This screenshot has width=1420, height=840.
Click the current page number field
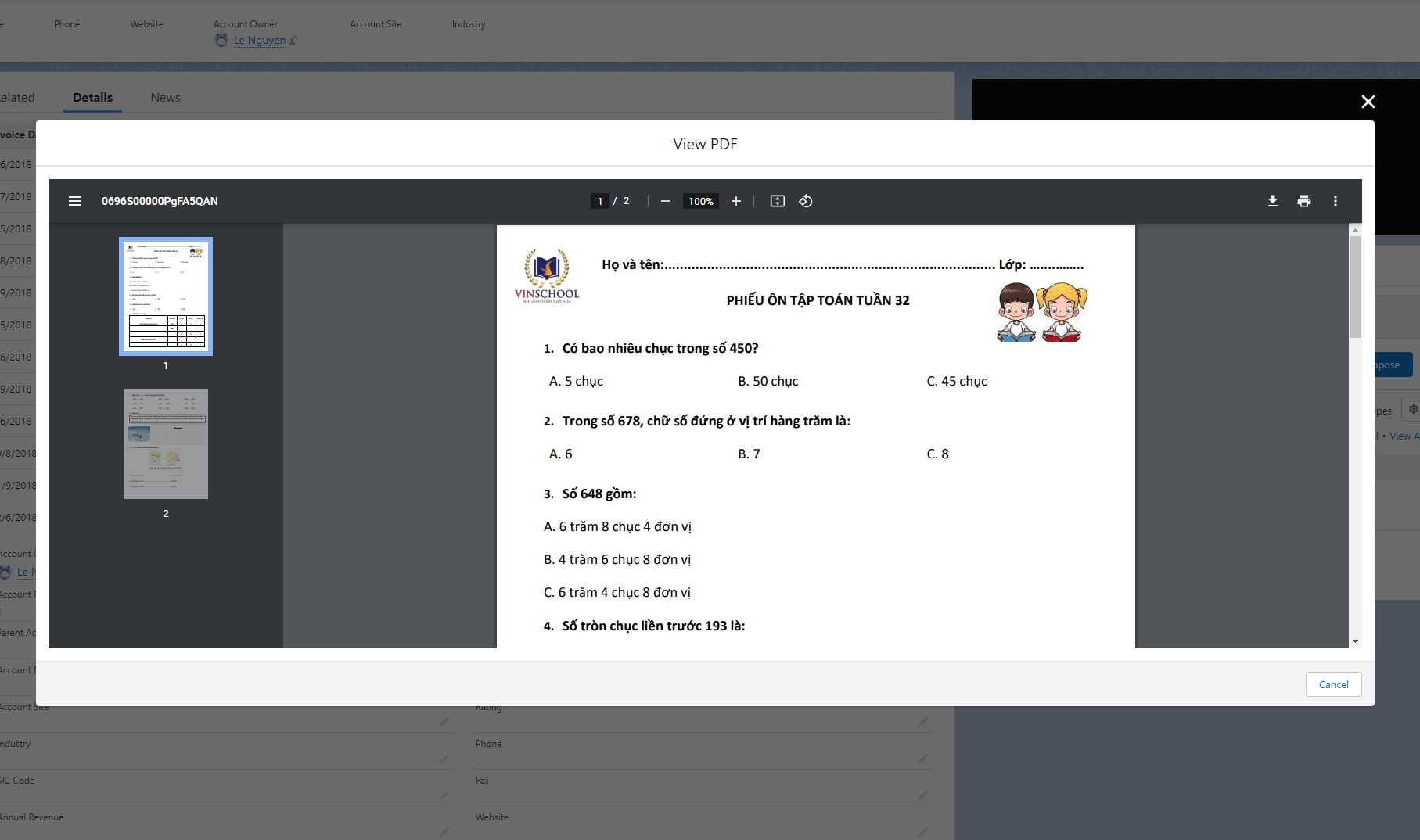[x=599, y=201]
